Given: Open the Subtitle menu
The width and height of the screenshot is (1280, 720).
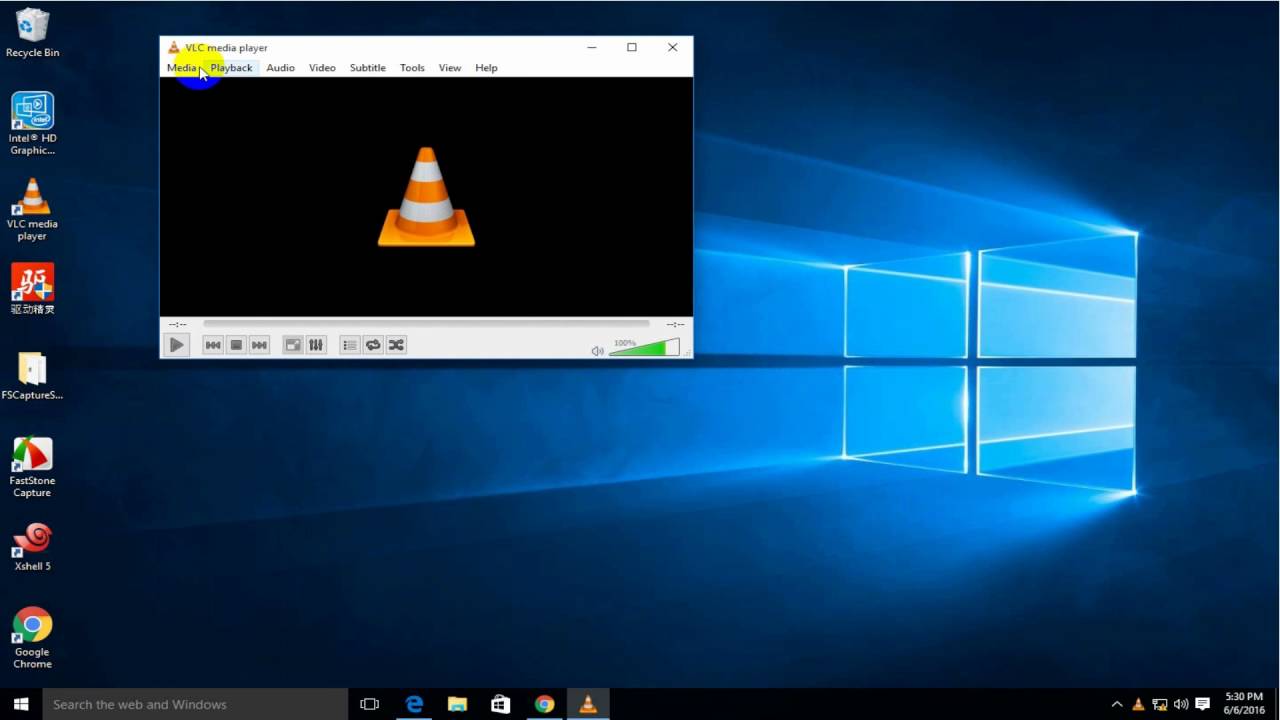Looking at the screenshot, I should coord(367,68).
